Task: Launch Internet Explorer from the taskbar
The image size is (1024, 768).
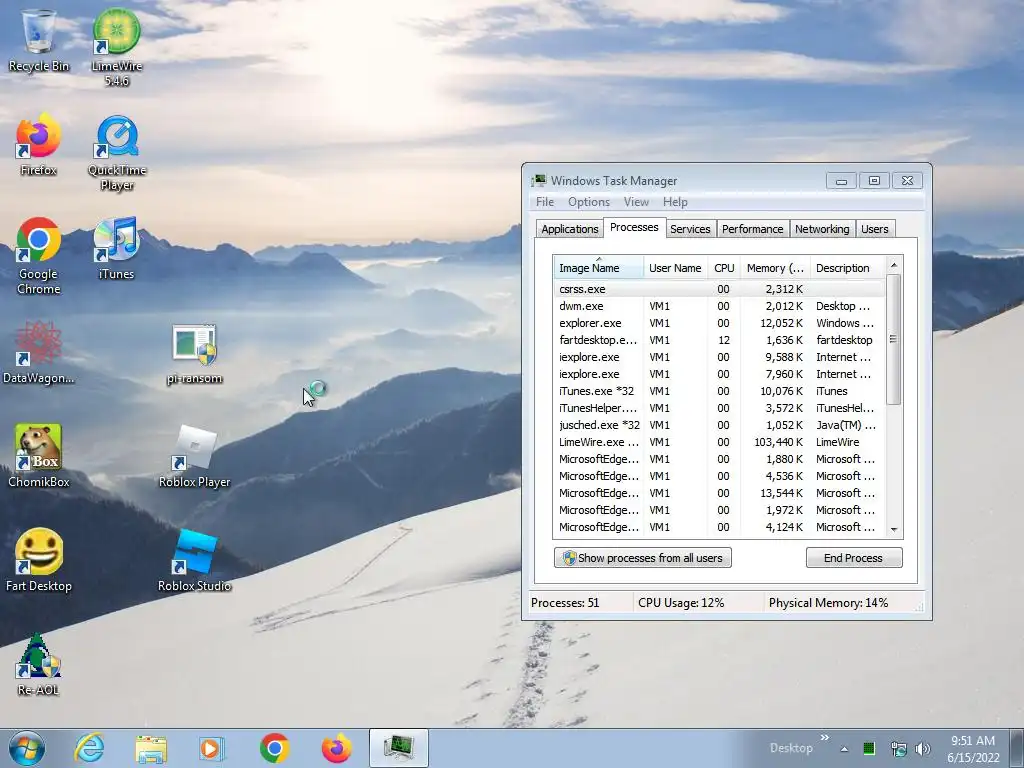Action: pos(89,748)
